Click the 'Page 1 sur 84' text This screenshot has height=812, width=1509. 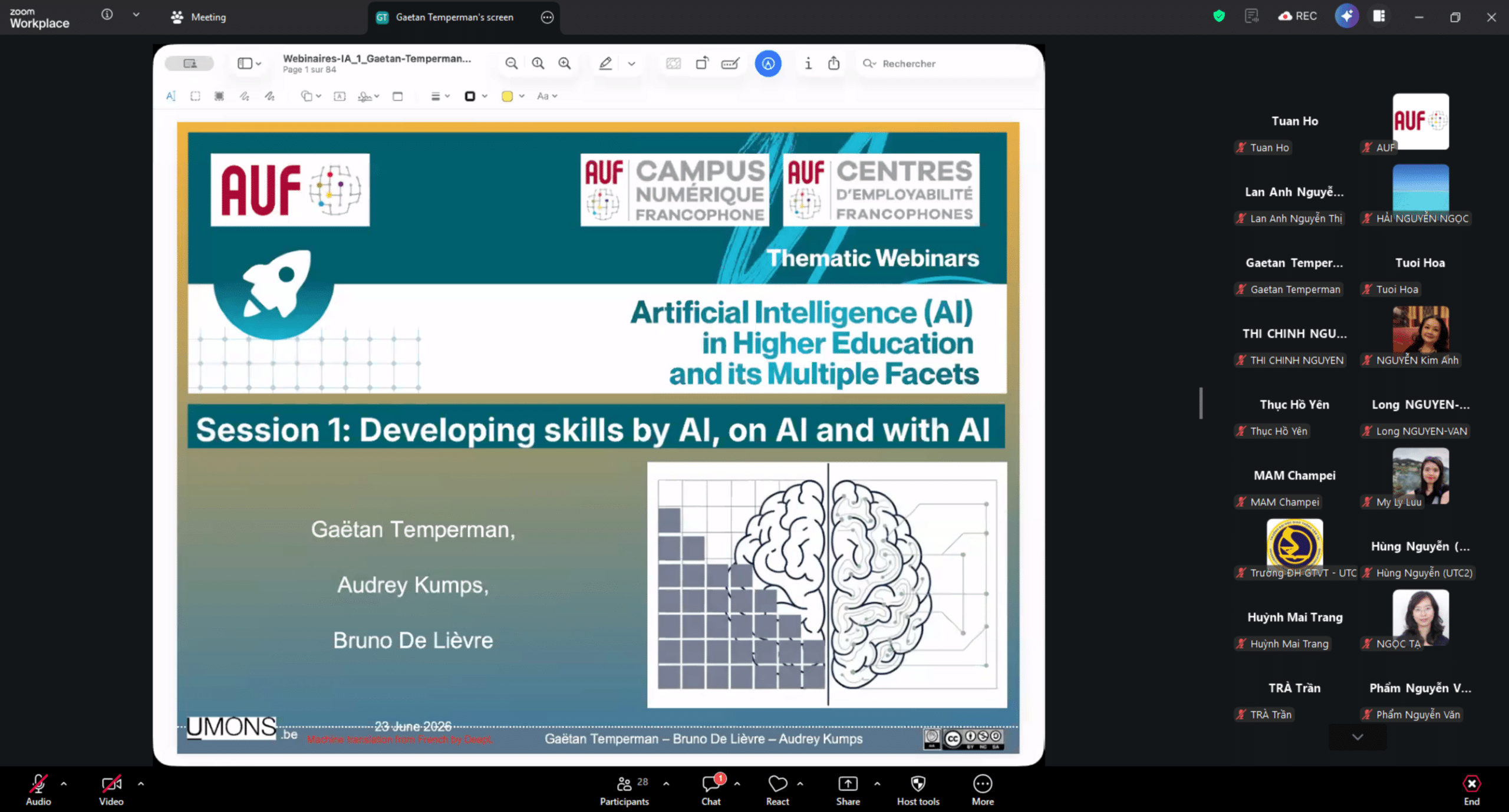click(x=309, y=70)
